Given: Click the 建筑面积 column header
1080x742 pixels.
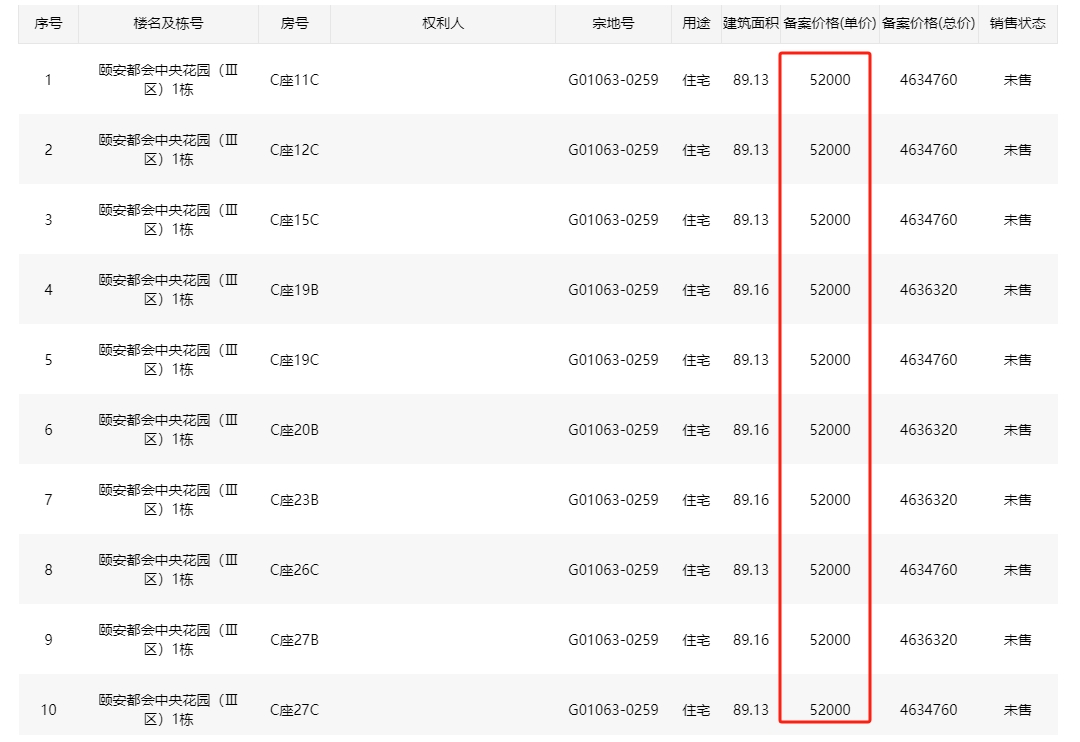Looking at the screenshot, I should (x=750, y=23).
